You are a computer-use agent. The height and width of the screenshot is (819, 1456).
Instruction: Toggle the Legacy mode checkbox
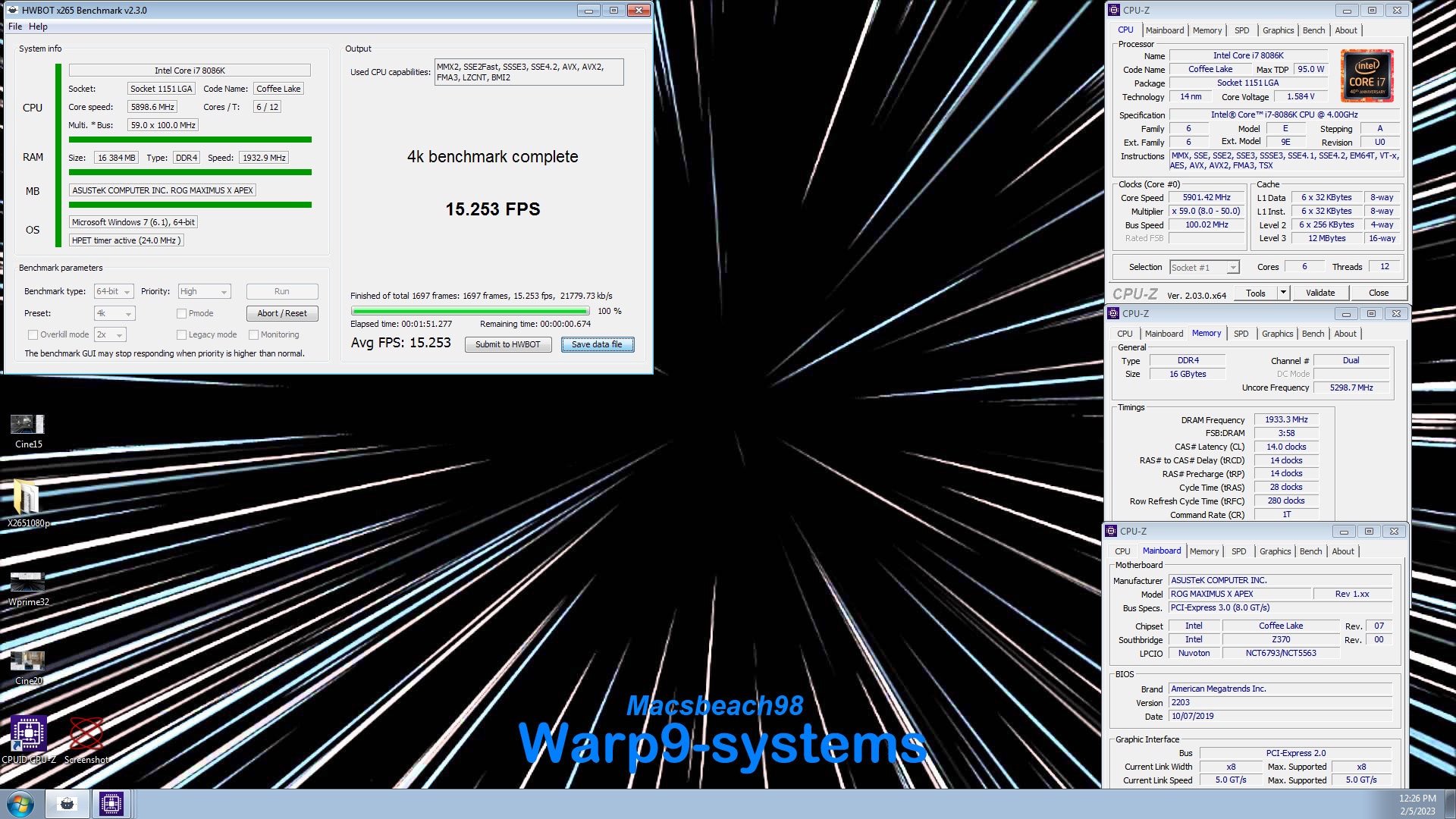(x=181, y=334)
